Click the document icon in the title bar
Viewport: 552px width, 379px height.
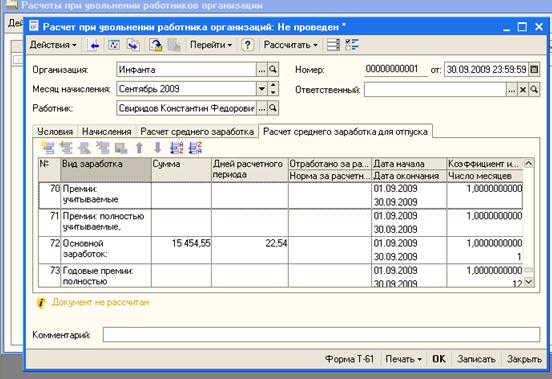tap(33, 26)
